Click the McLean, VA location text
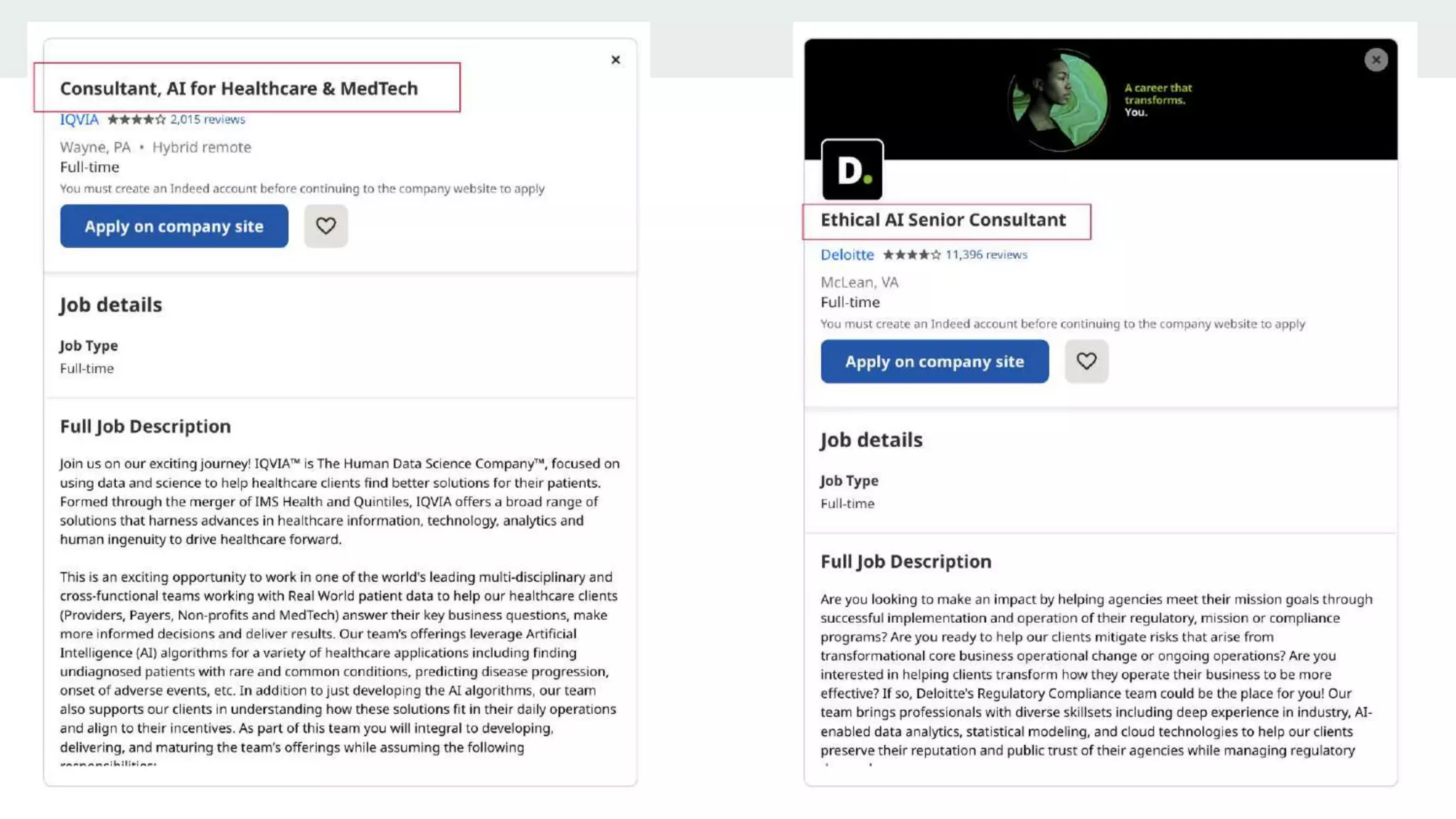The width and height of the screenshot is (1456, 819). 860,282
